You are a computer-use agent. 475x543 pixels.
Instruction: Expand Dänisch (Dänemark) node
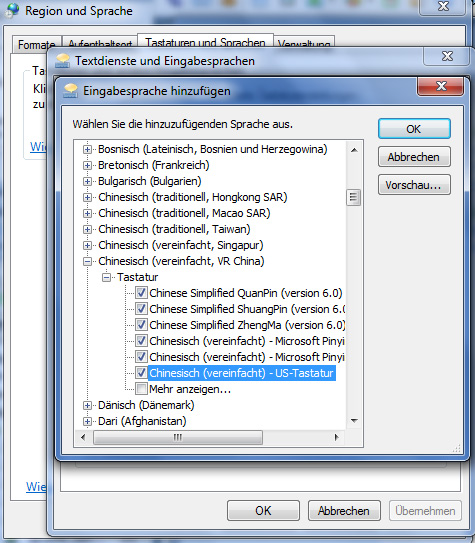87,405
